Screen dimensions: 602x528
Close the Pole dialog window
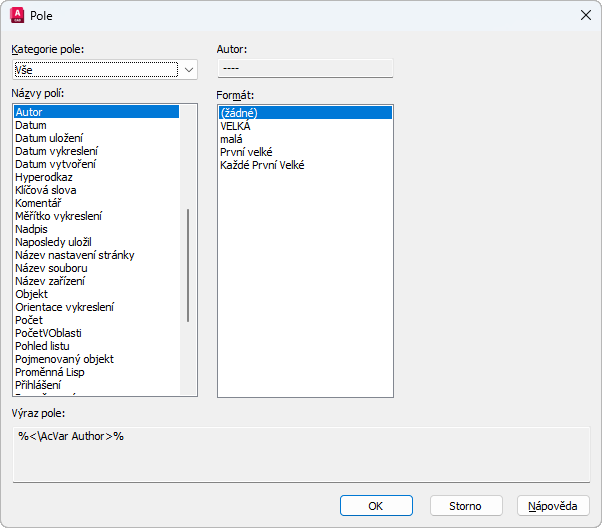[x=585, y=16]
